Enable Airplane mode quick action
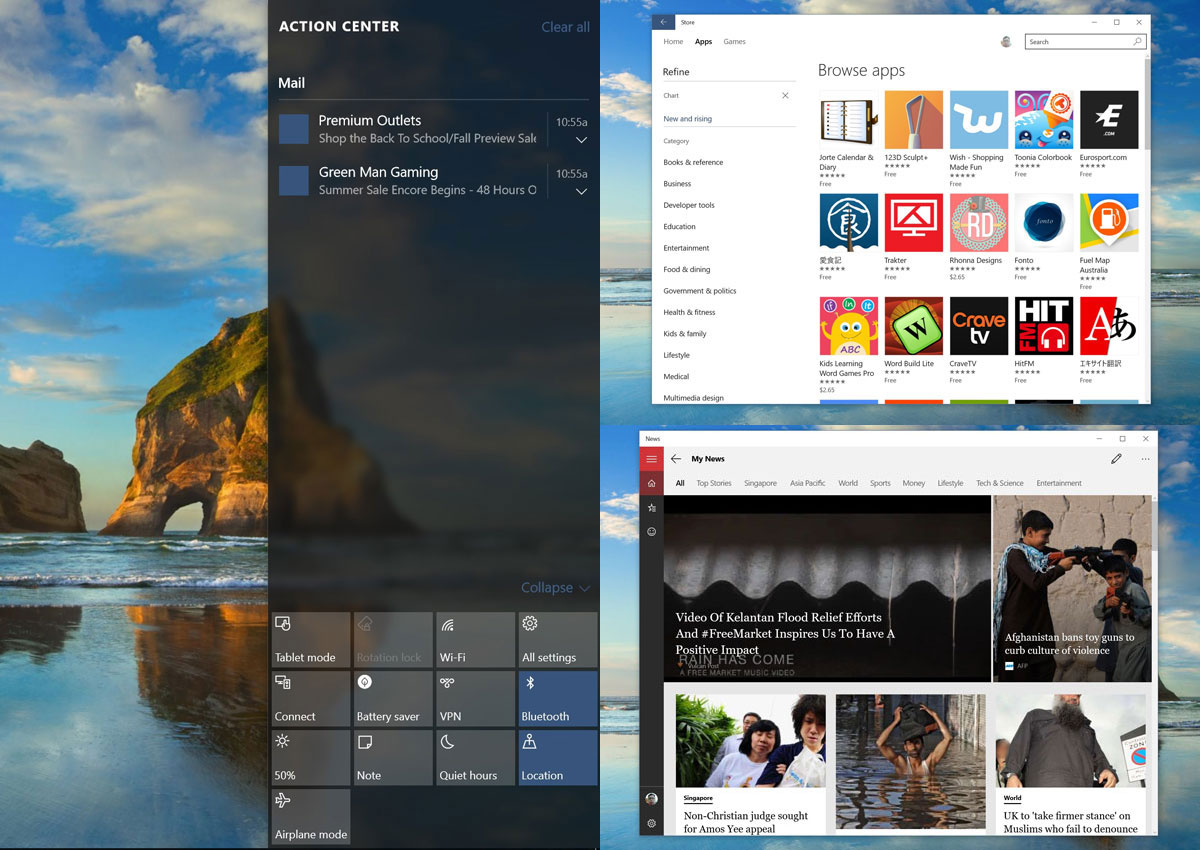Screen dimensions: 1200x850 coord(311,817)
